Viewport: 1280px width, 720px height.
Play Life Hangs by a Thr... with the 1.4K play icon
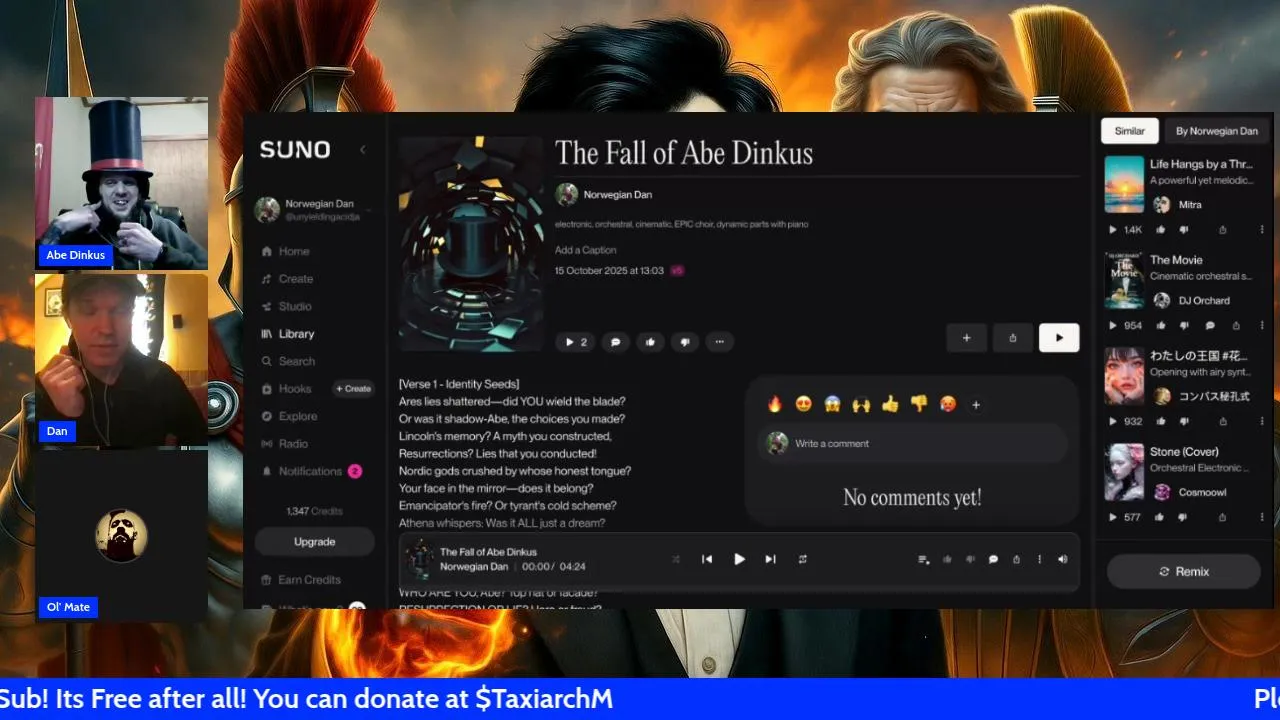[1125, 230]
